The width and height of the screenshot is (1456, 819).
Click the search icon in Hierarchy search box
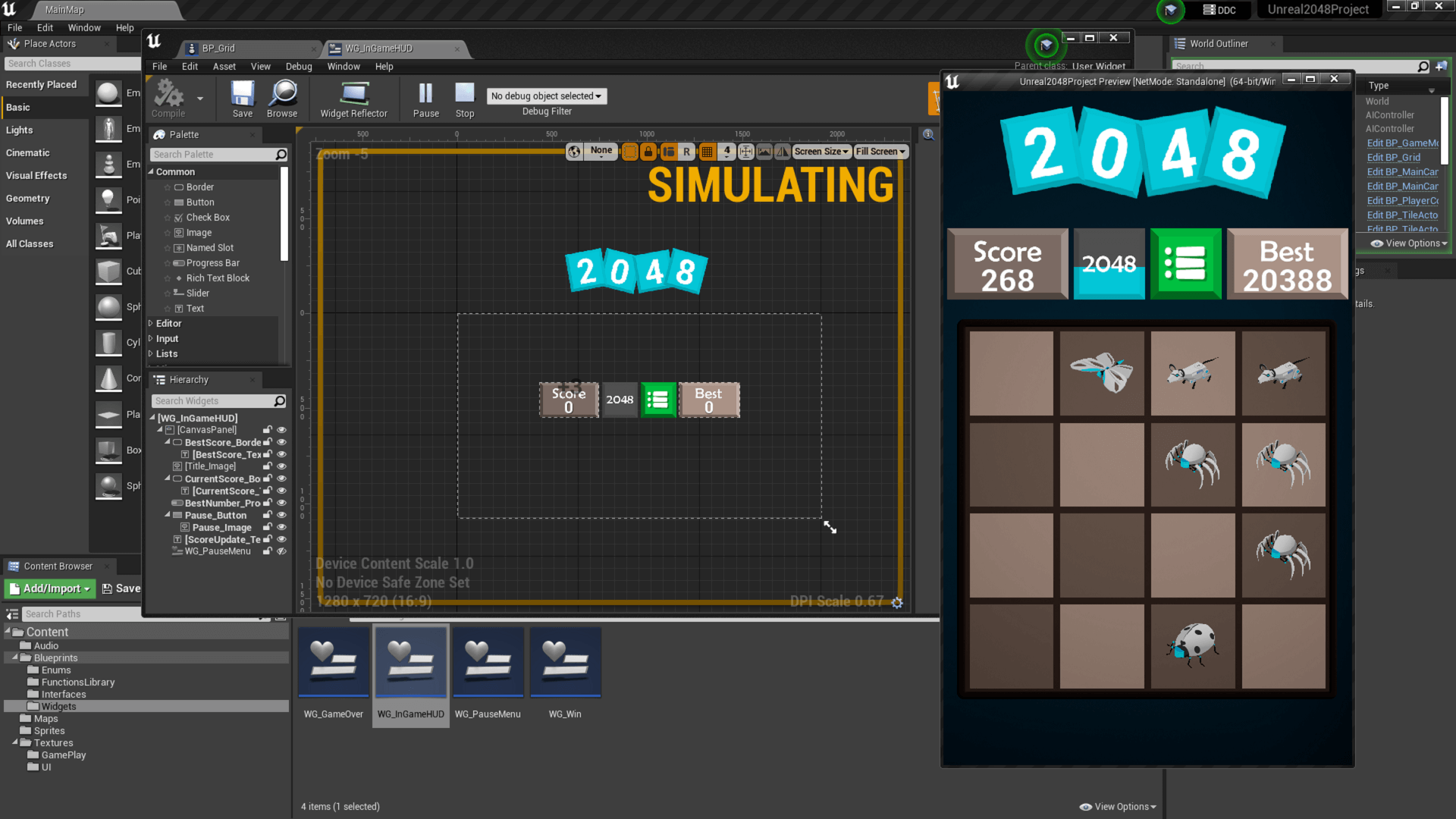tap(280, 401)
